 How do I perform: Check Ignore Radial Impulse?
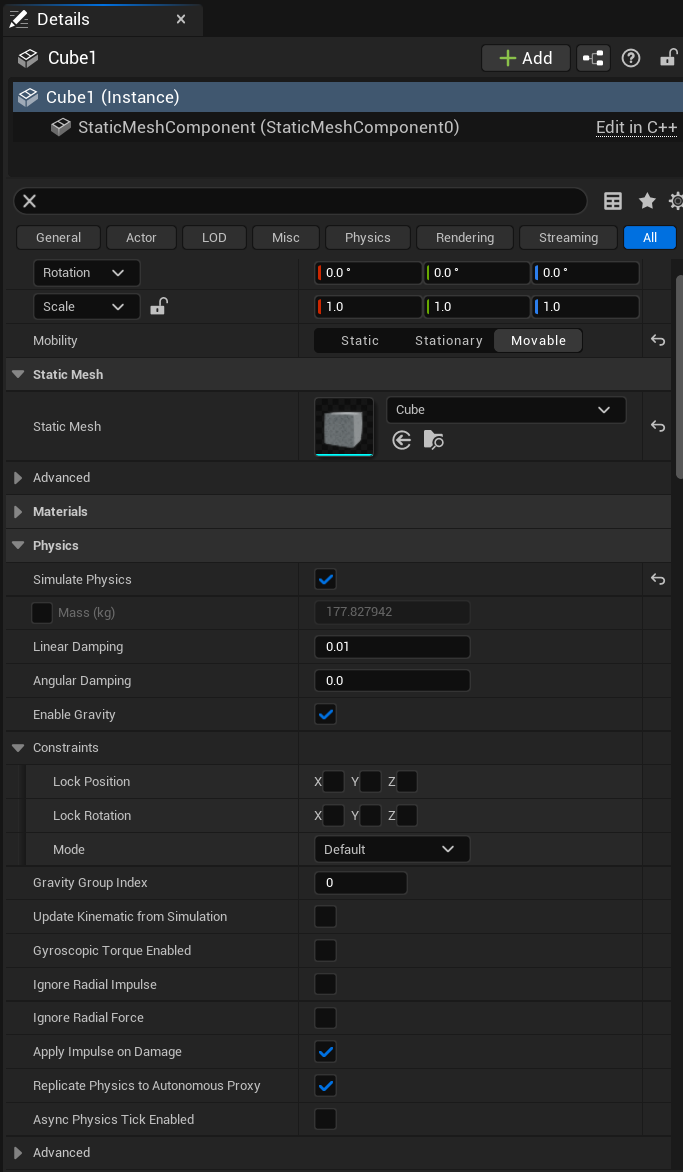coord(326,984)
